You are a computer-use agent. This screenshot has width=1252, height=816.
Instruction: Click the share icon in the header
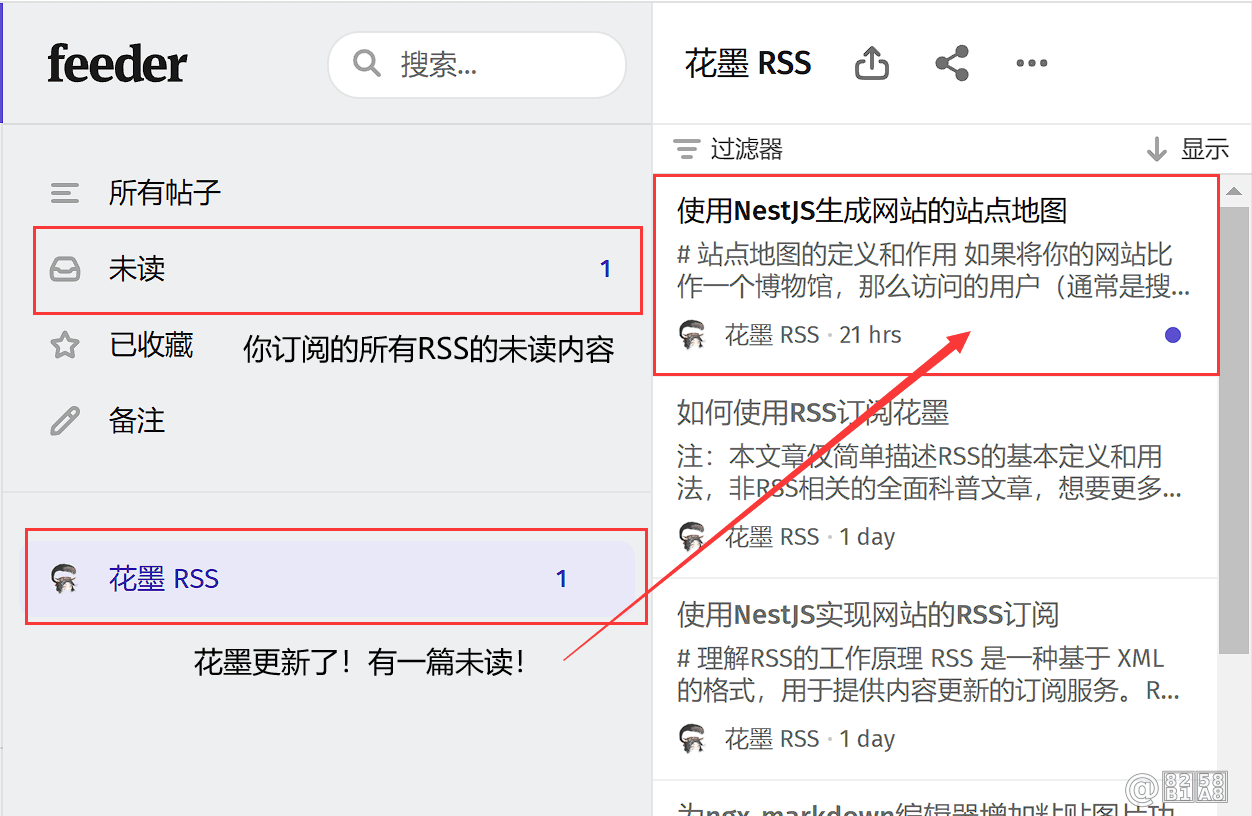pyautogui.click(x=952, y=63)
